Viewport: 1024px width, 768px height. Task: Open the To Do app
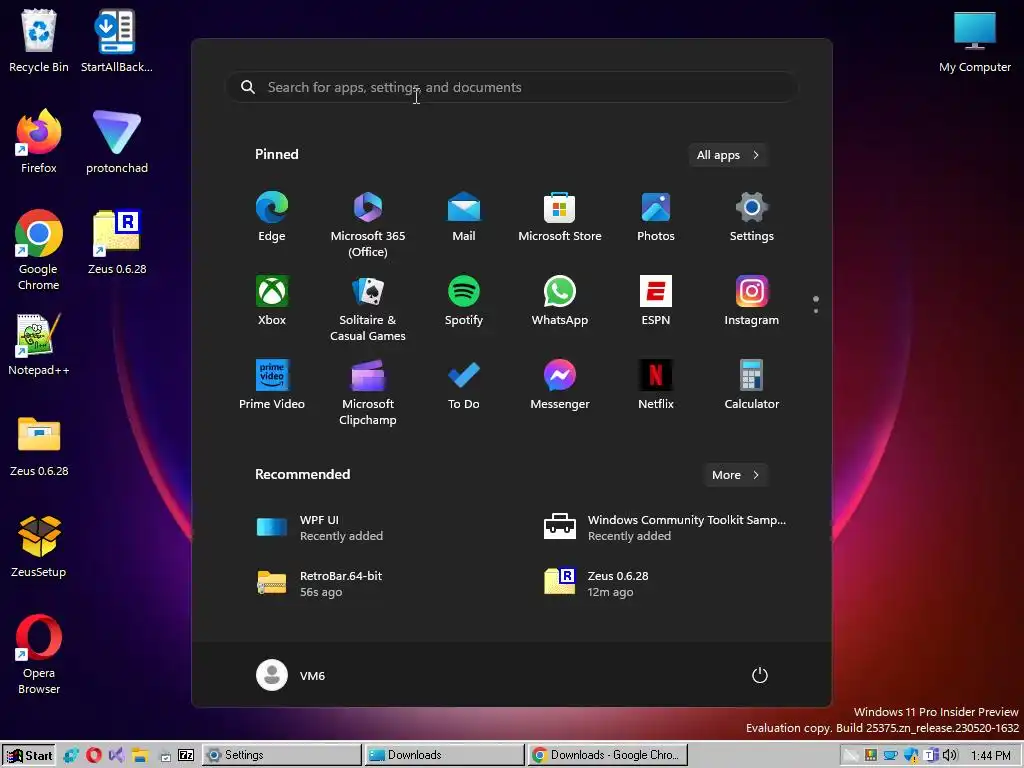point(464,385)
